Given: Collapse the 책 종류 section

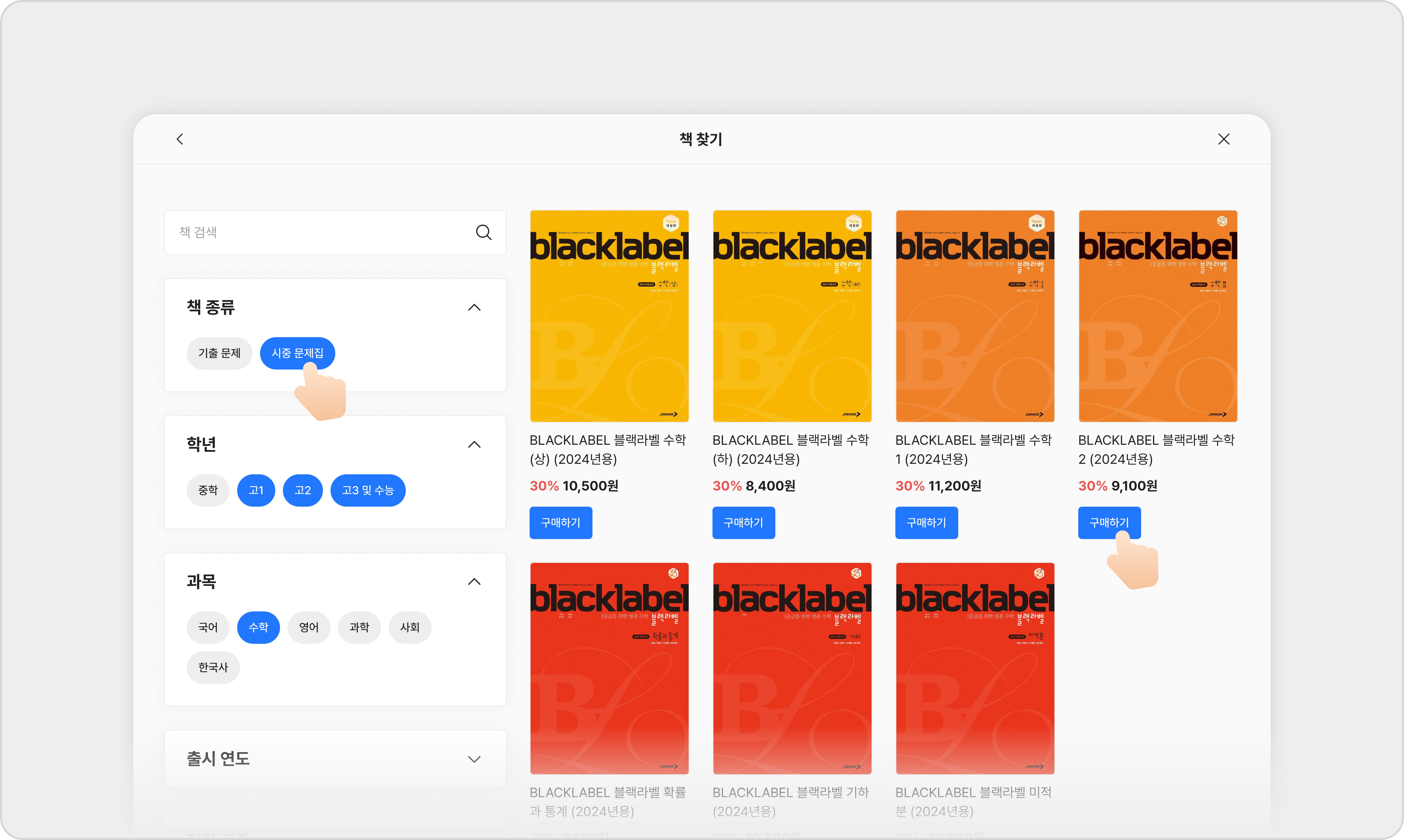Looking at the screenshot, I should tap(474, 307).
